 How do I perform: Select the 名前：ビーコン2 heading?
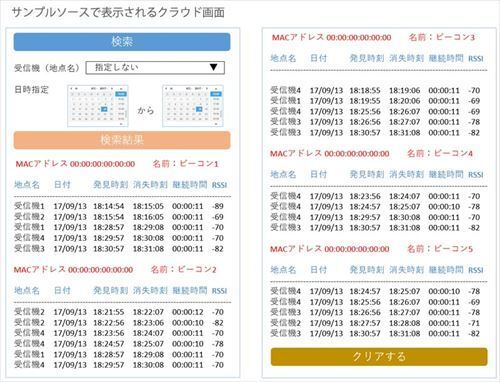click(x=184, y=269)
